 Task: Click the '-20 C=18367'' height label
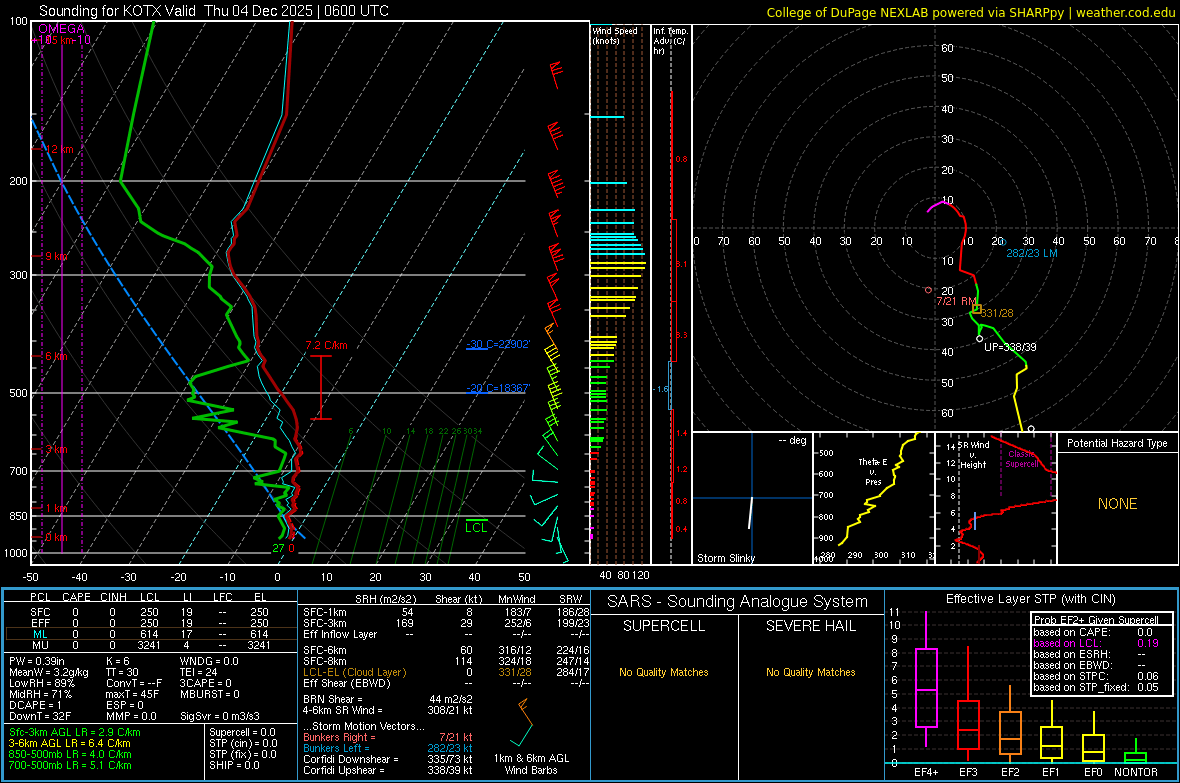(498, 388)
